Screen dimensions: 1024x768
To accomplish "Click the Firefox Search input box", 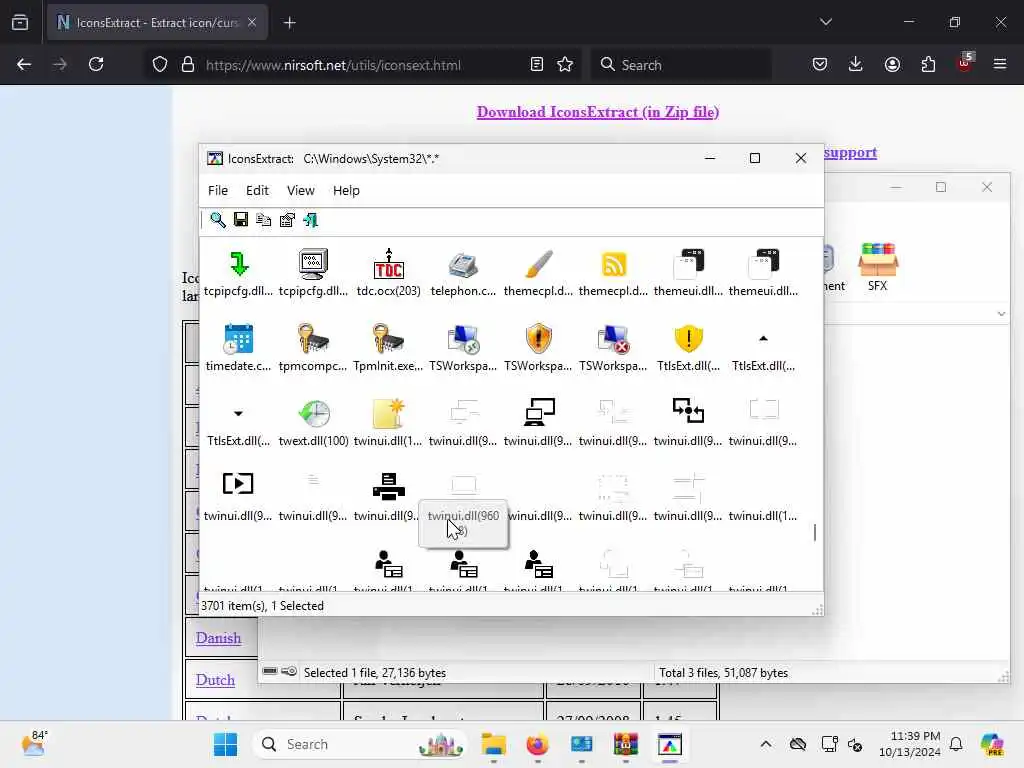I will coord(681,65).
